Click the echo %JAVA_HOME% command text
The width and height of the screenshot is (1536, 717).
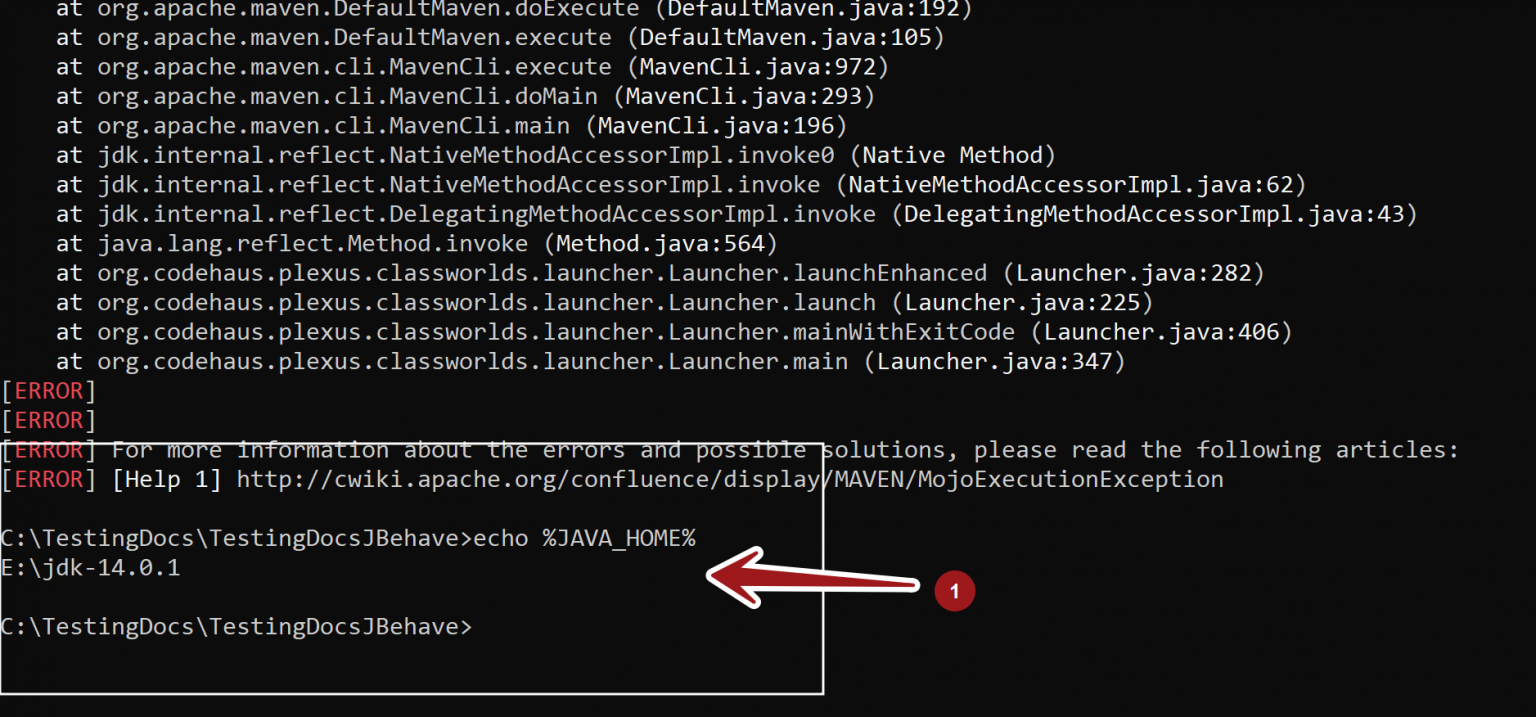584,539
